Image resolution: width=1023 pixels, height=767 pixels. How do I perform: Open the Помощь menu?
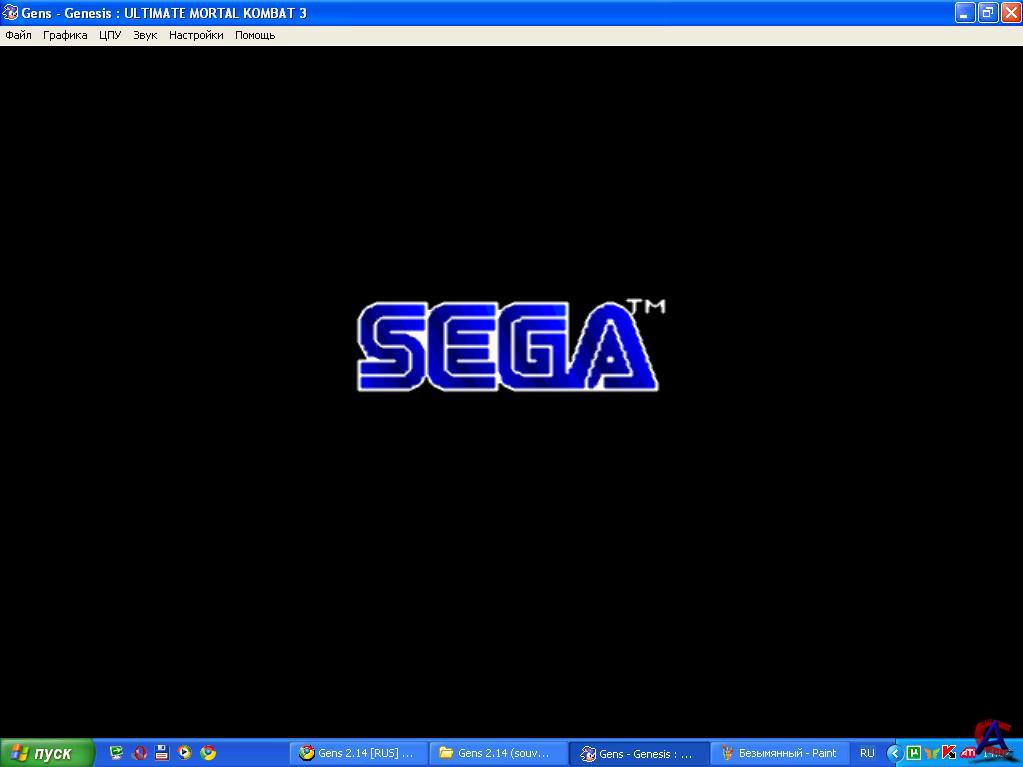pyautogui.click(x=255, y=35)
